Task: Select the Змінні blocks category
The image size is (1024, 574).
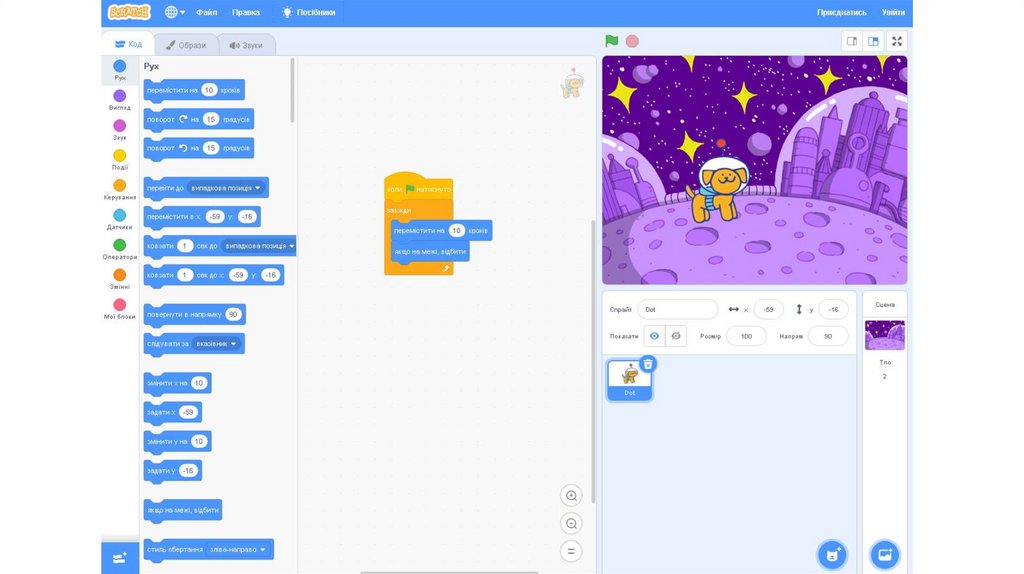Action: [120, 279]
